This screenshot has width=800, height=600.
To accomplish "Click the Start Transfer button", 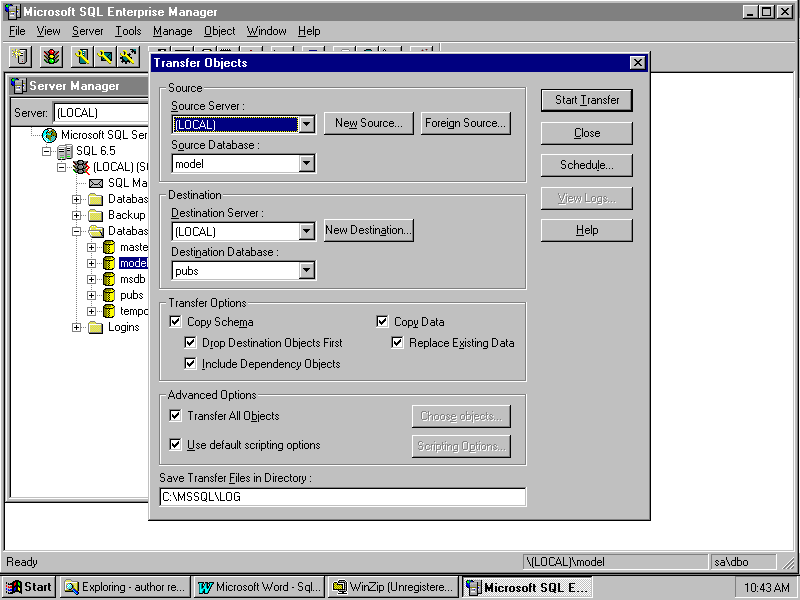I will tap(587, 100).
